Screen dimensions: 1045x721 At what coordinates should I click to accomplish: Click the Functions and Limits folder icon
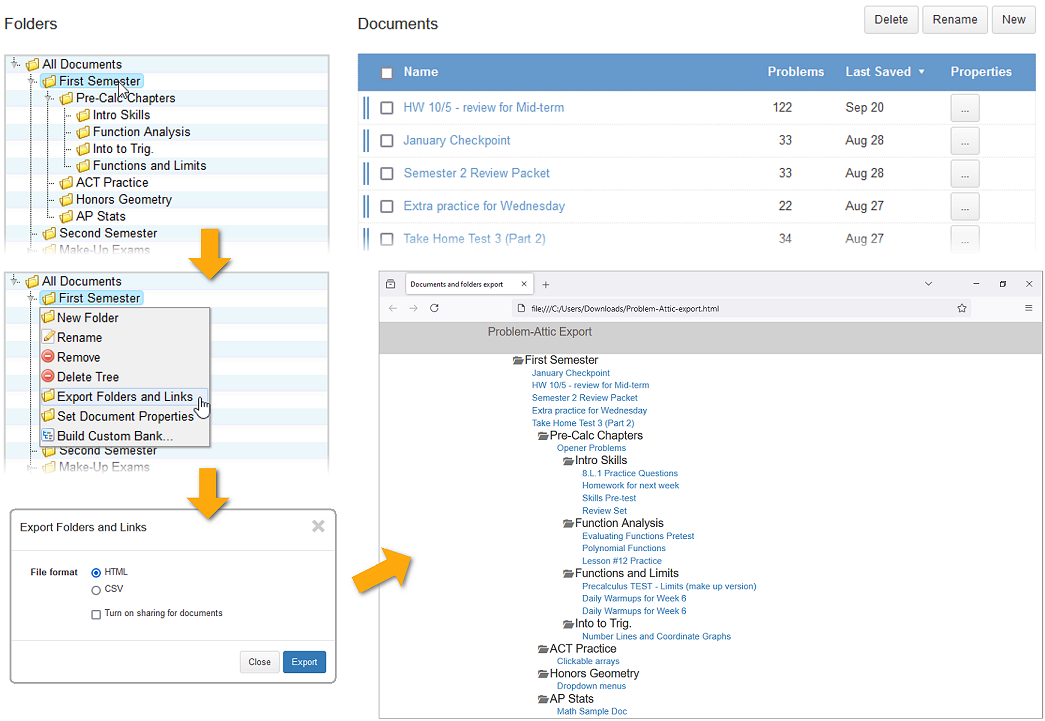click(83, 166)
